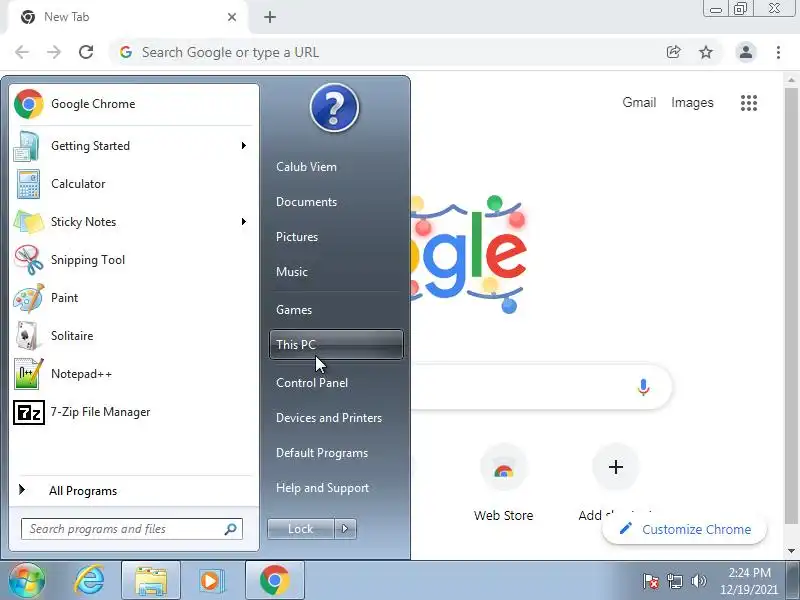Click the page scrollbar down arrow
Image resolution: width=800 pixels, height=600 pixels.
[x=791, y=551]
